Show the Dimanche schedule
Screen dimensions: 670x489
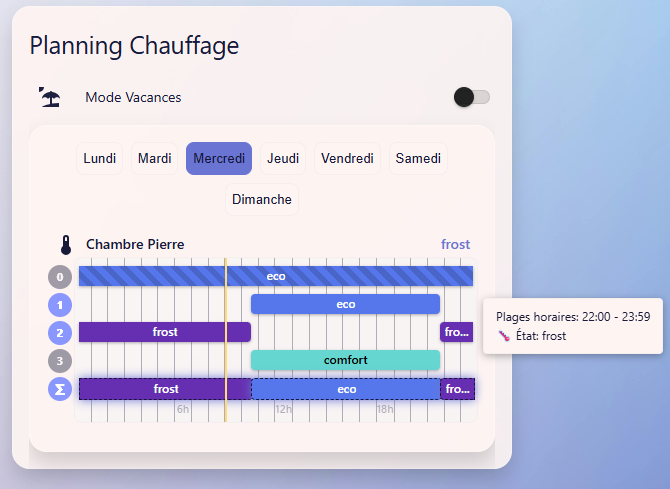[262, 199]
